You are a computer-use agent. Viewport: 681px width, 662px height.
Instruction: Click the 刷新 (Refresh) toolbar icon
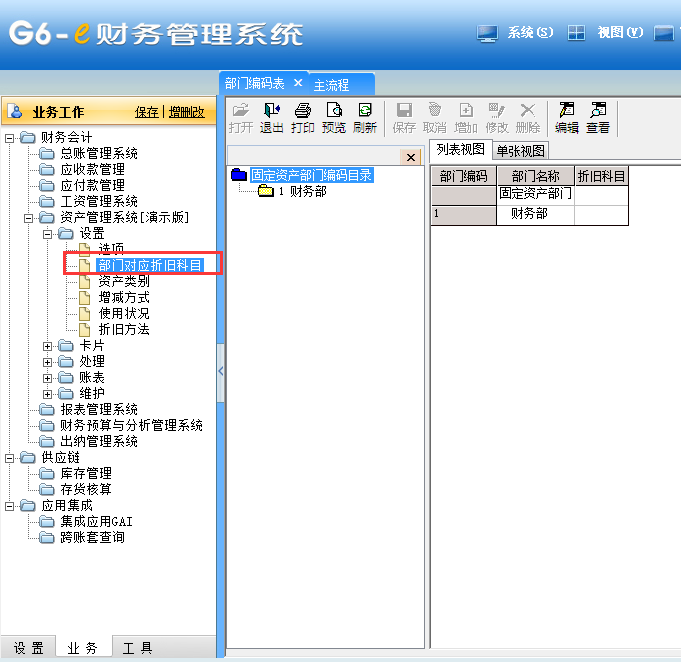point(365,118)
